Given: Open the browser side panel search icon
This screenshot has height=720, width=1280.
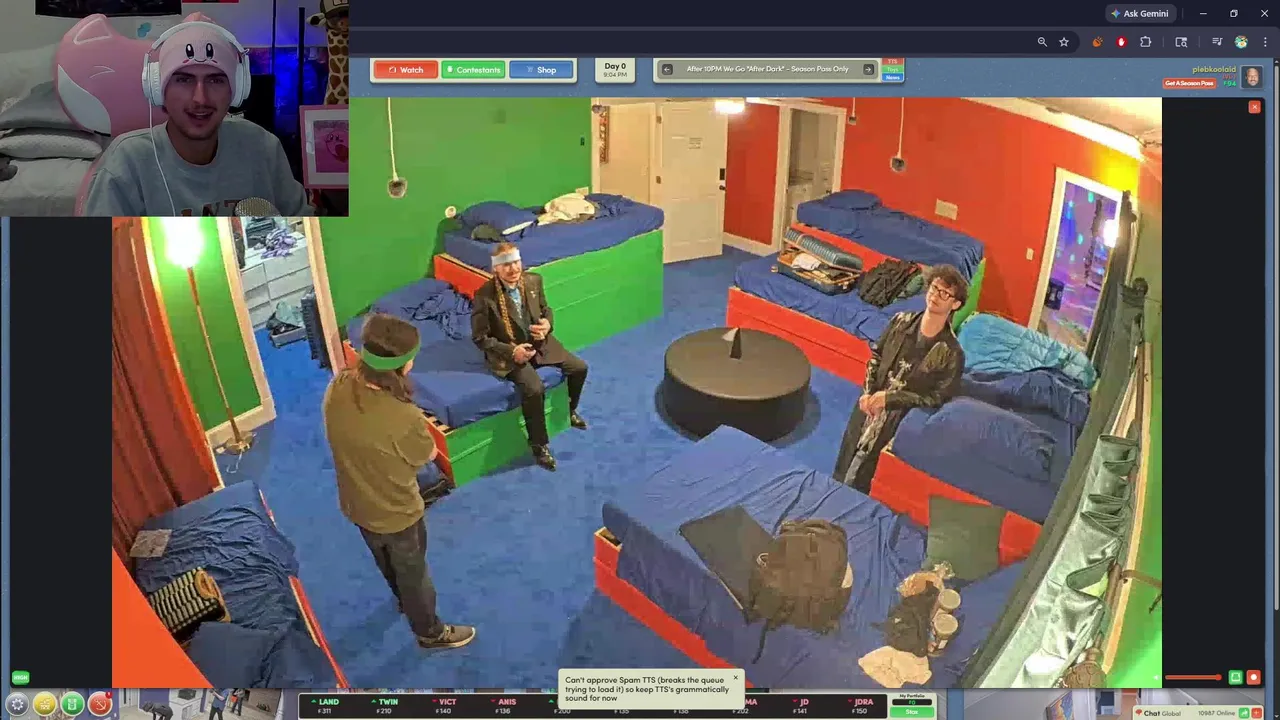Looking at the screenshot, I should point(1181,42).
